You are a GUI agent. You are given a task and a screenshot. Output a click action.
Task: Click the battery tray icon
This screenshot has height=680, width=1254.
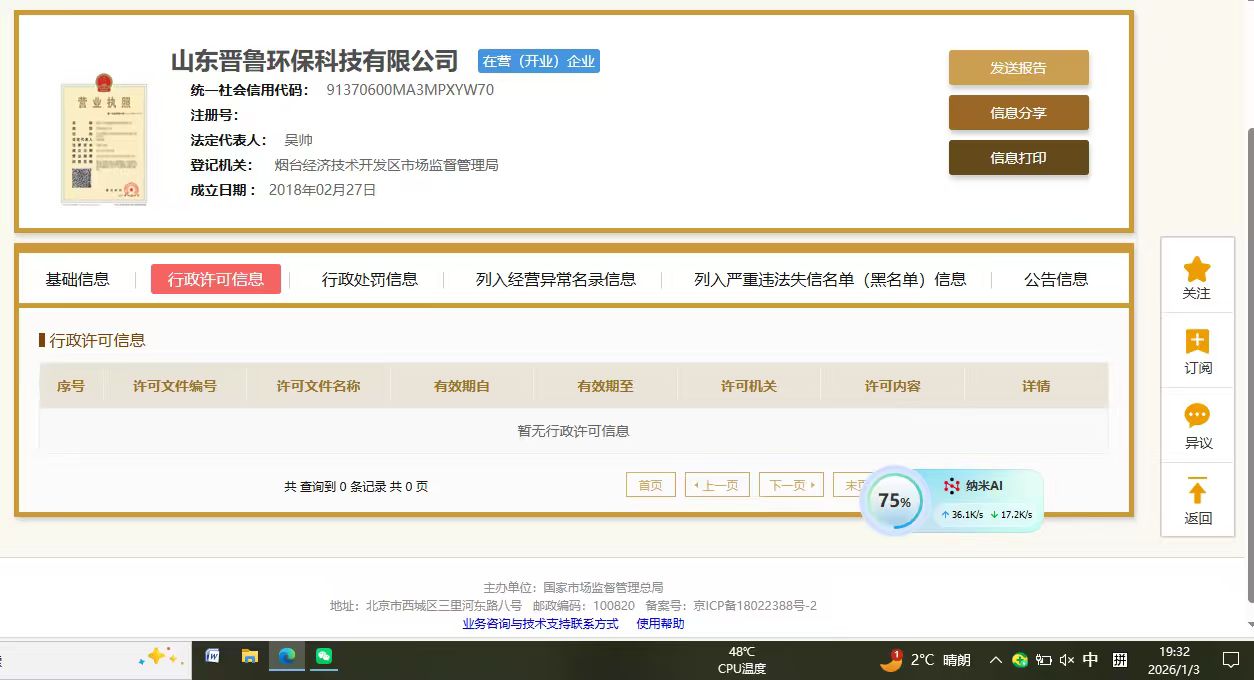pos(1043,660)
